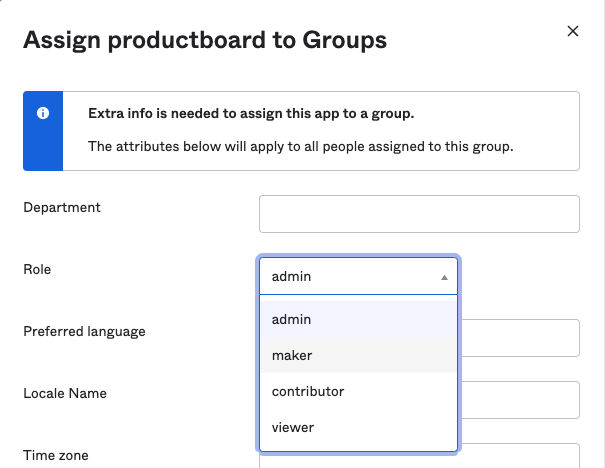
Task: Click the Time zone label
Action: [x=56, y=455]
